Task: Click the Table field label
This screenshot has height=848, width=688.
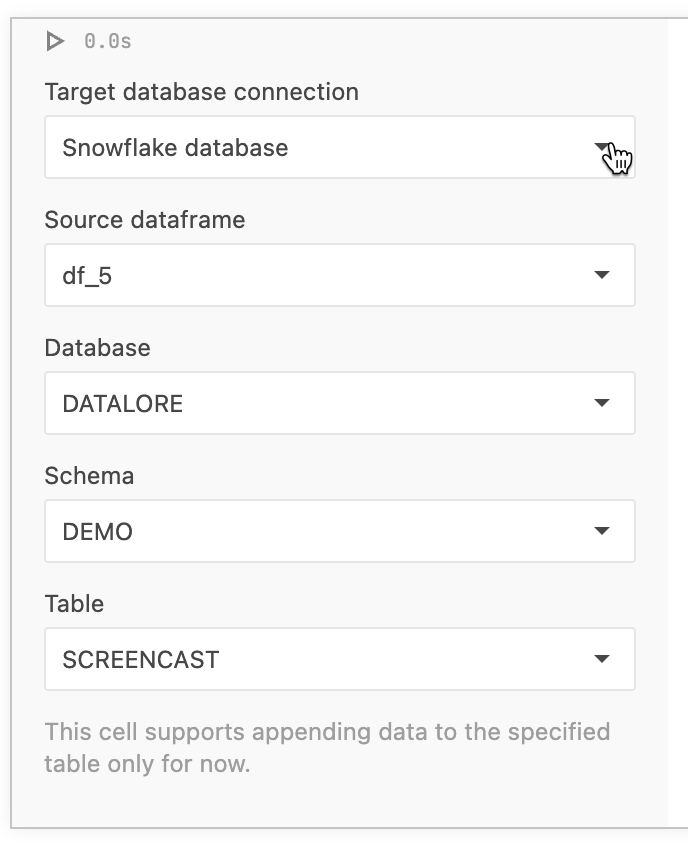Action: tap(72, 604)
